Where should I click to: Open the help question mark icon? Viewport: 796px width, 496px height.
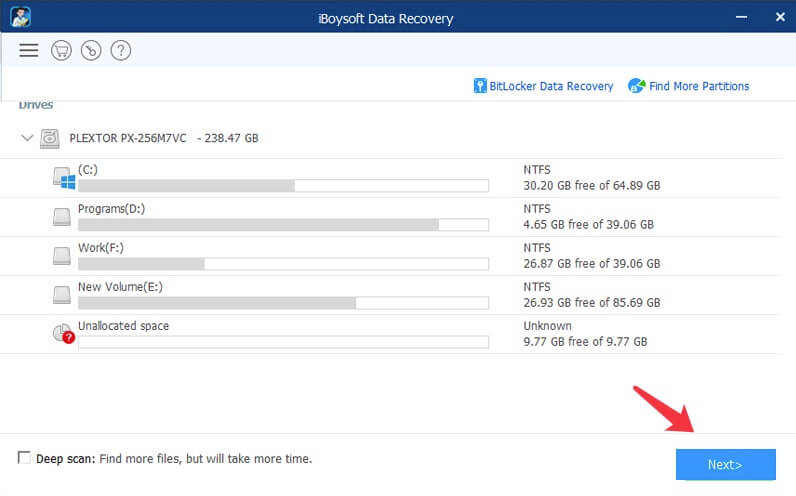click(120, 50)
